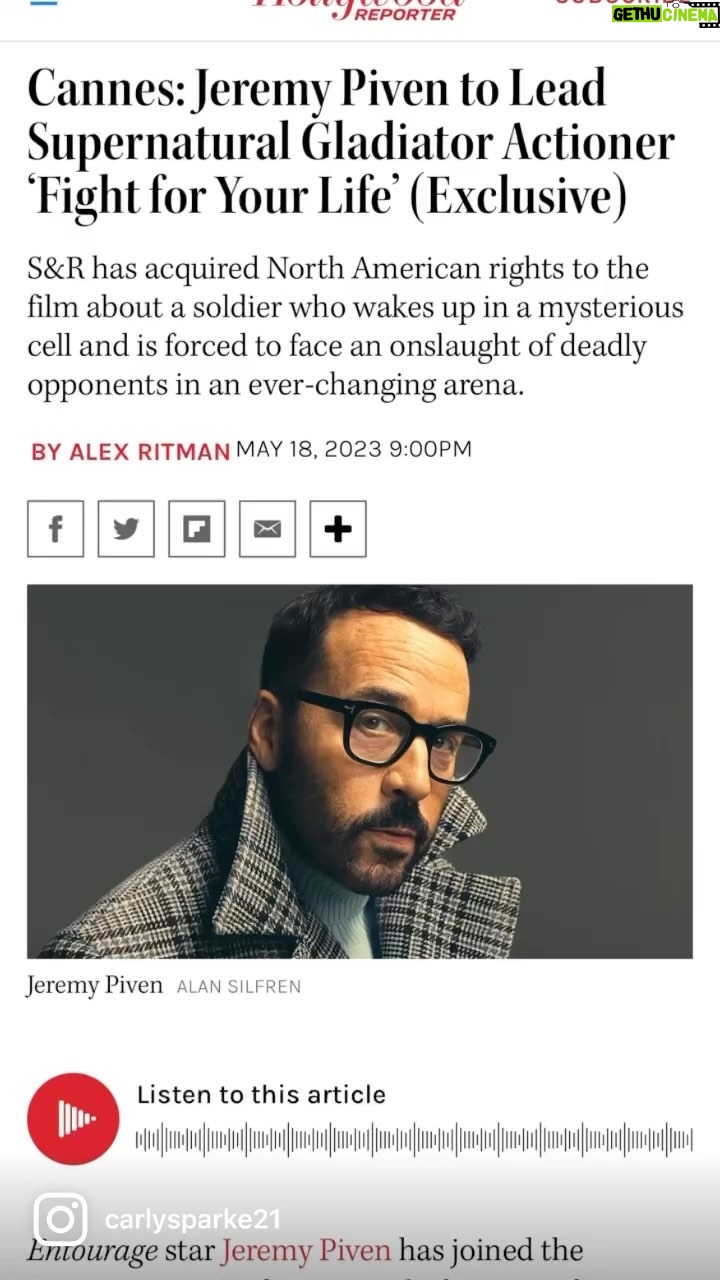
Task: Open the hamburger menu at top left
Action: tap(44, 3)
